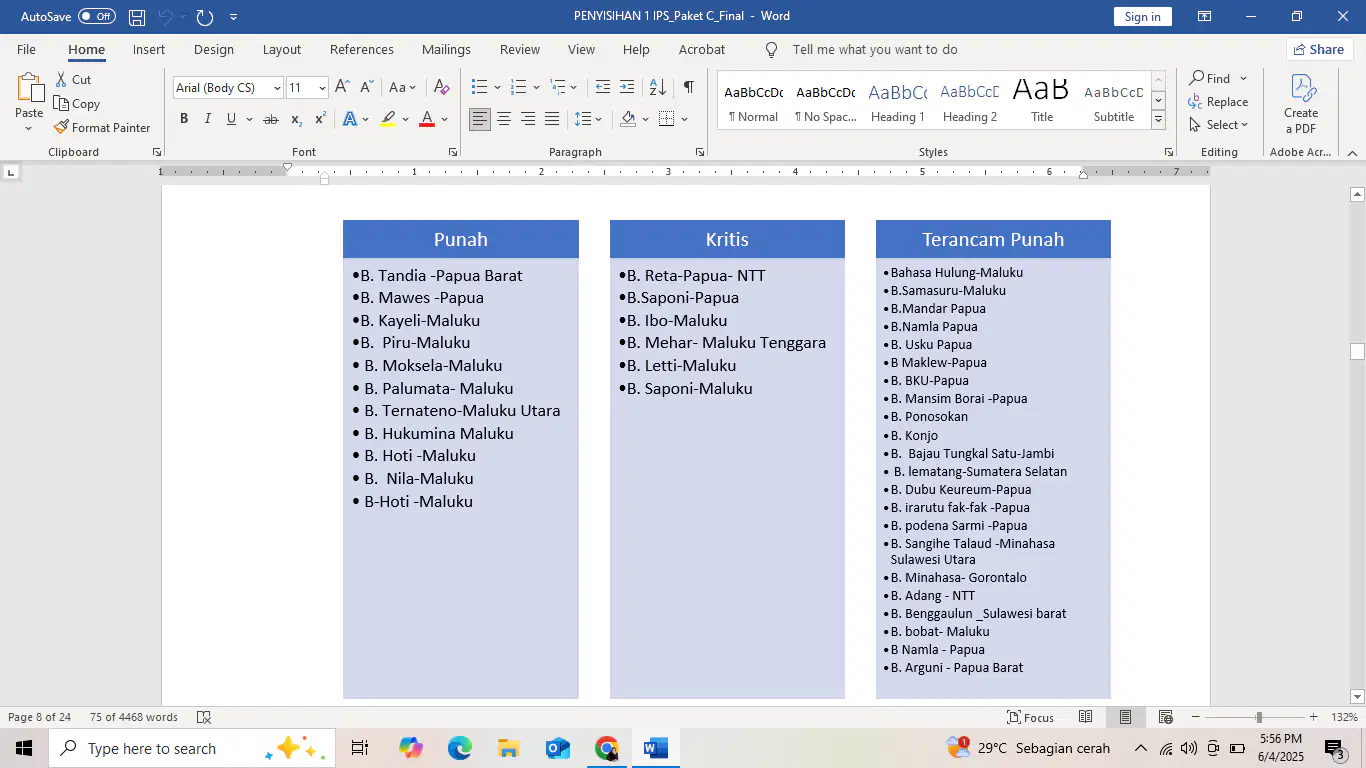Center-align the paragraph
This screenshot has height=768, width=1366.
click(504, 119)
